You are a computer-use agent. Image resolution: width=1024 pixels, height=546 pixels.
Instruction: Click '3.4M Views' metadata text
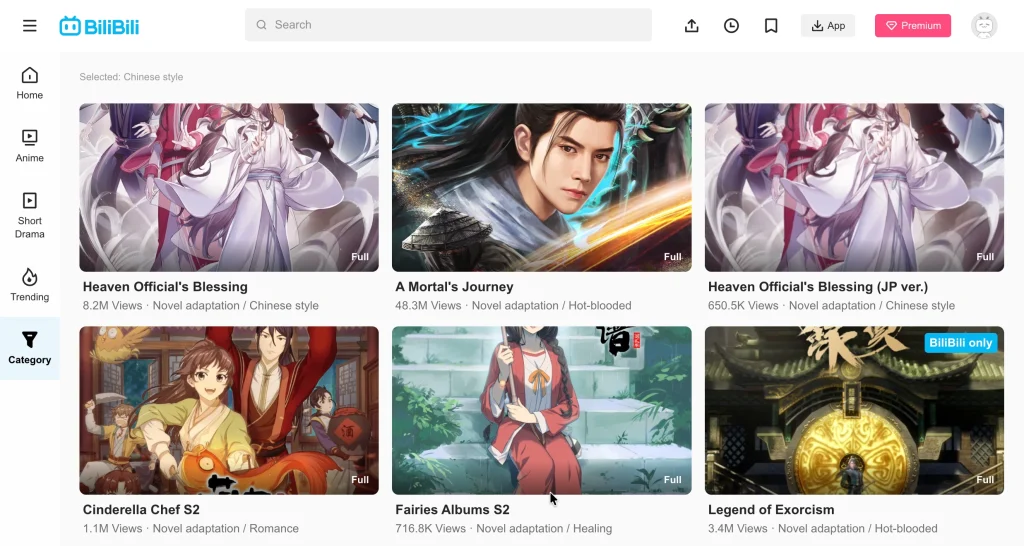[737, 528]
